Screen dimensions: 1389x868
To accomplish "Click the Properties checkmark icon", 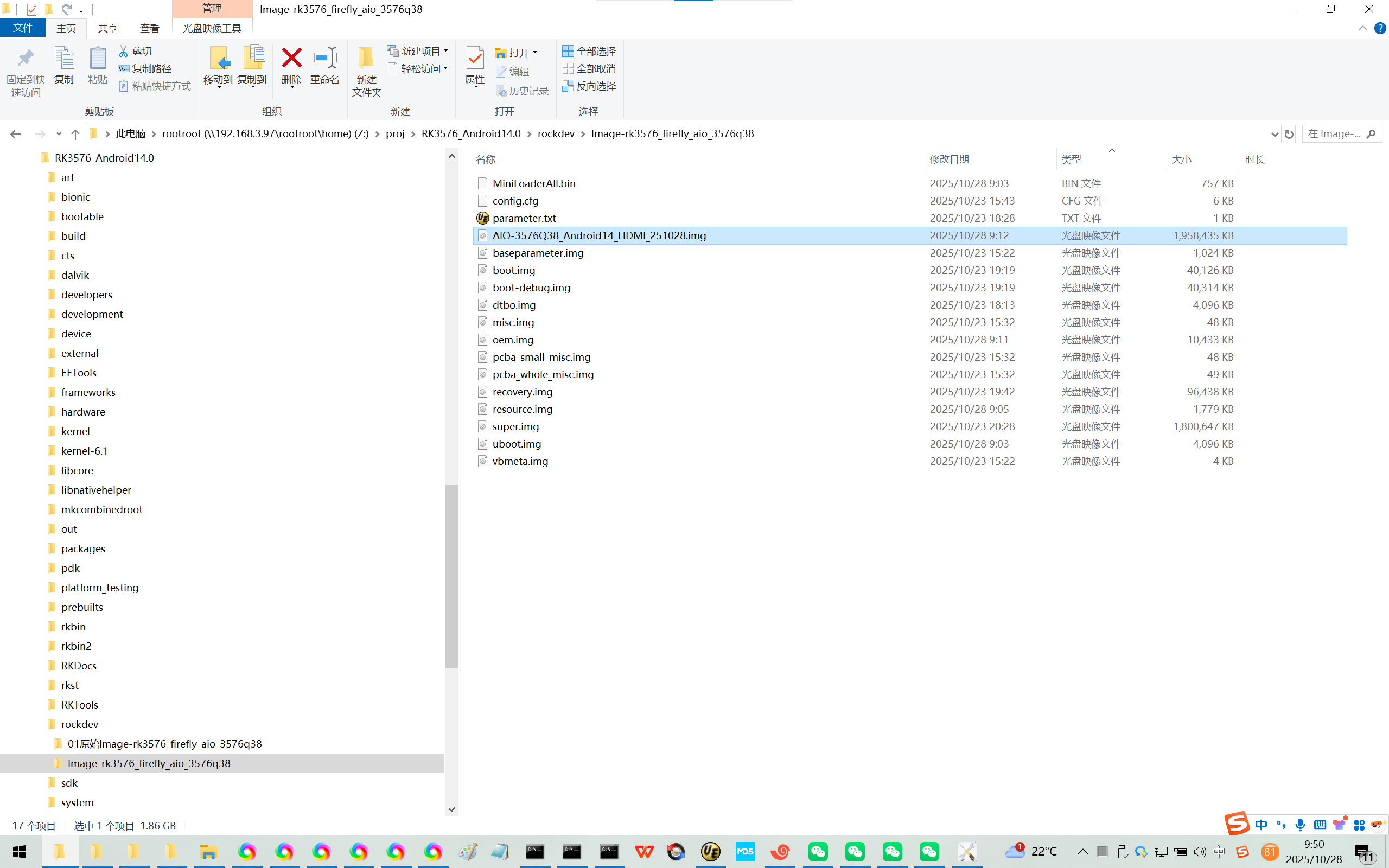I will 475,58.
